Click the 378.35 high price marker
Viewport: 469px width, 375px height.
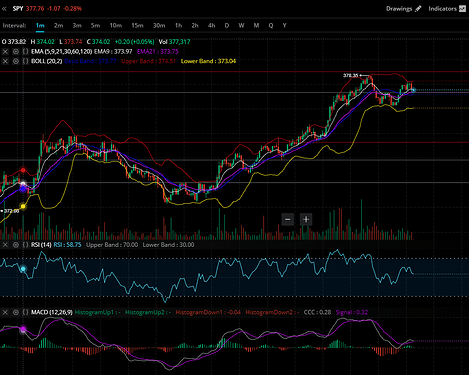coord(351,75)
